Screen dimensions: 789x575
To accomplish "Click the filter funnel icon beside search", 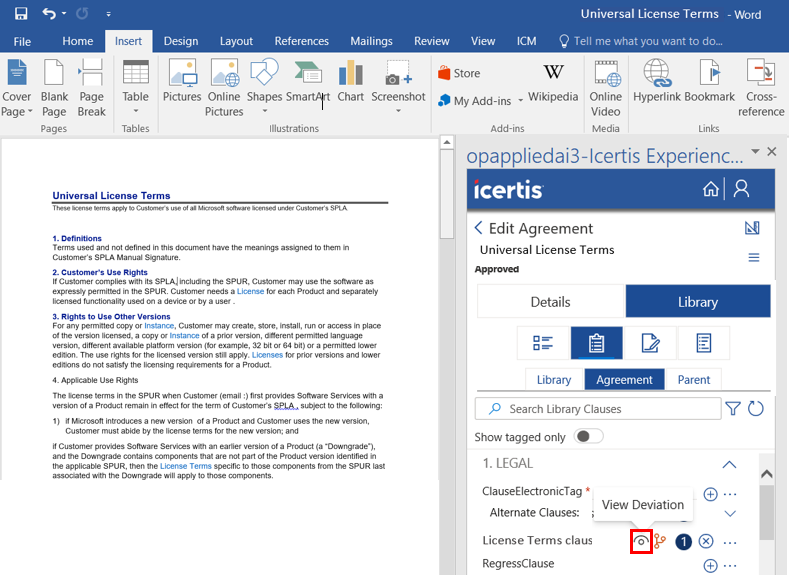I will point(733,408).
